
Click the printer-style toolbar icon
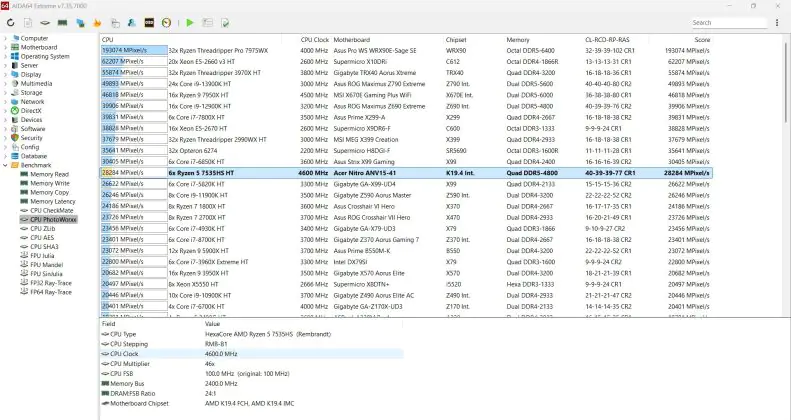[x=115, y=23]
